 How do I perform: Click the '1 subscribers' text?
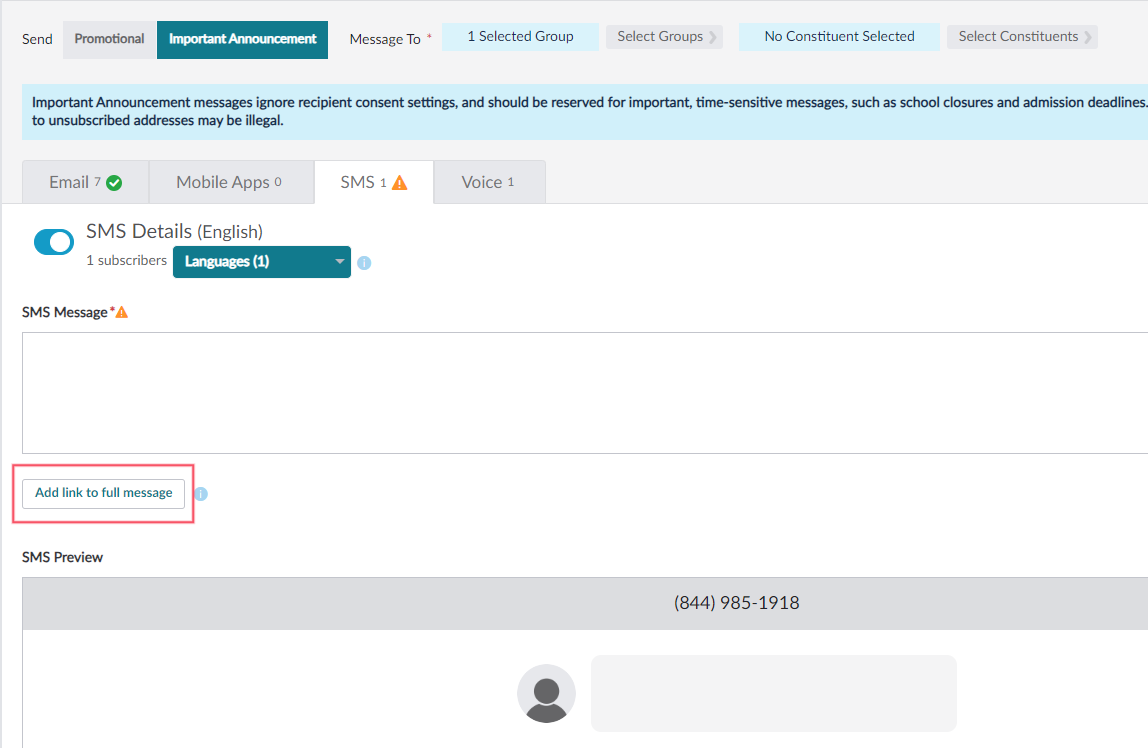click(127, 261)
